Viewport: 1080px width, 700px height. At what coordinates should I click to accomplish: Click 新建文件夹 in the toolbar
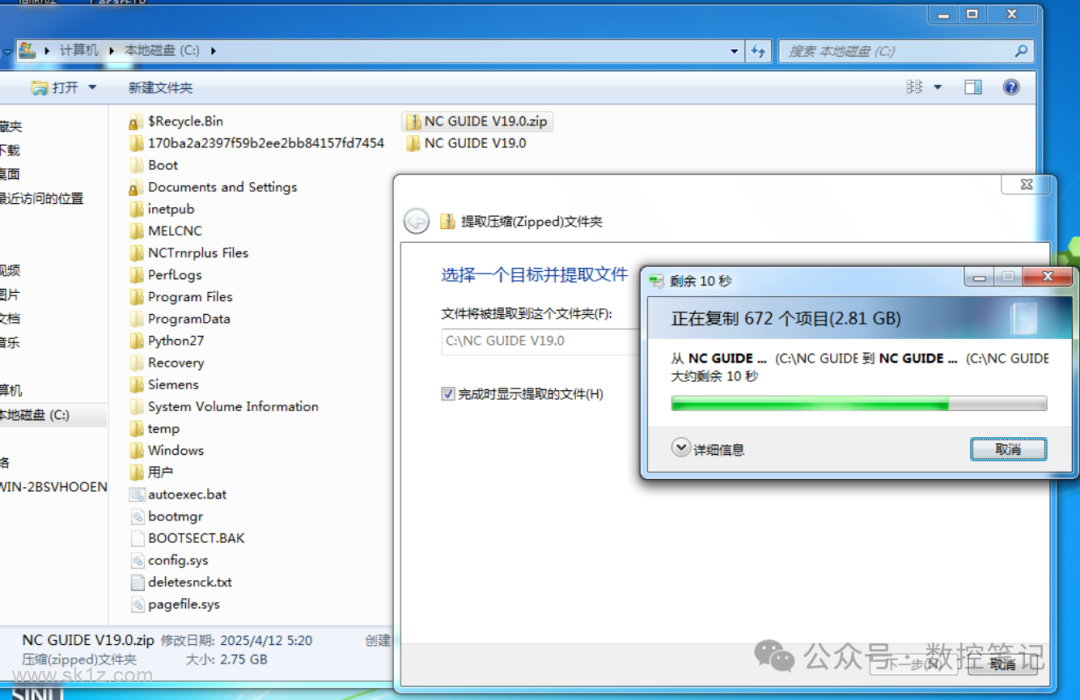tap(160, 88)
